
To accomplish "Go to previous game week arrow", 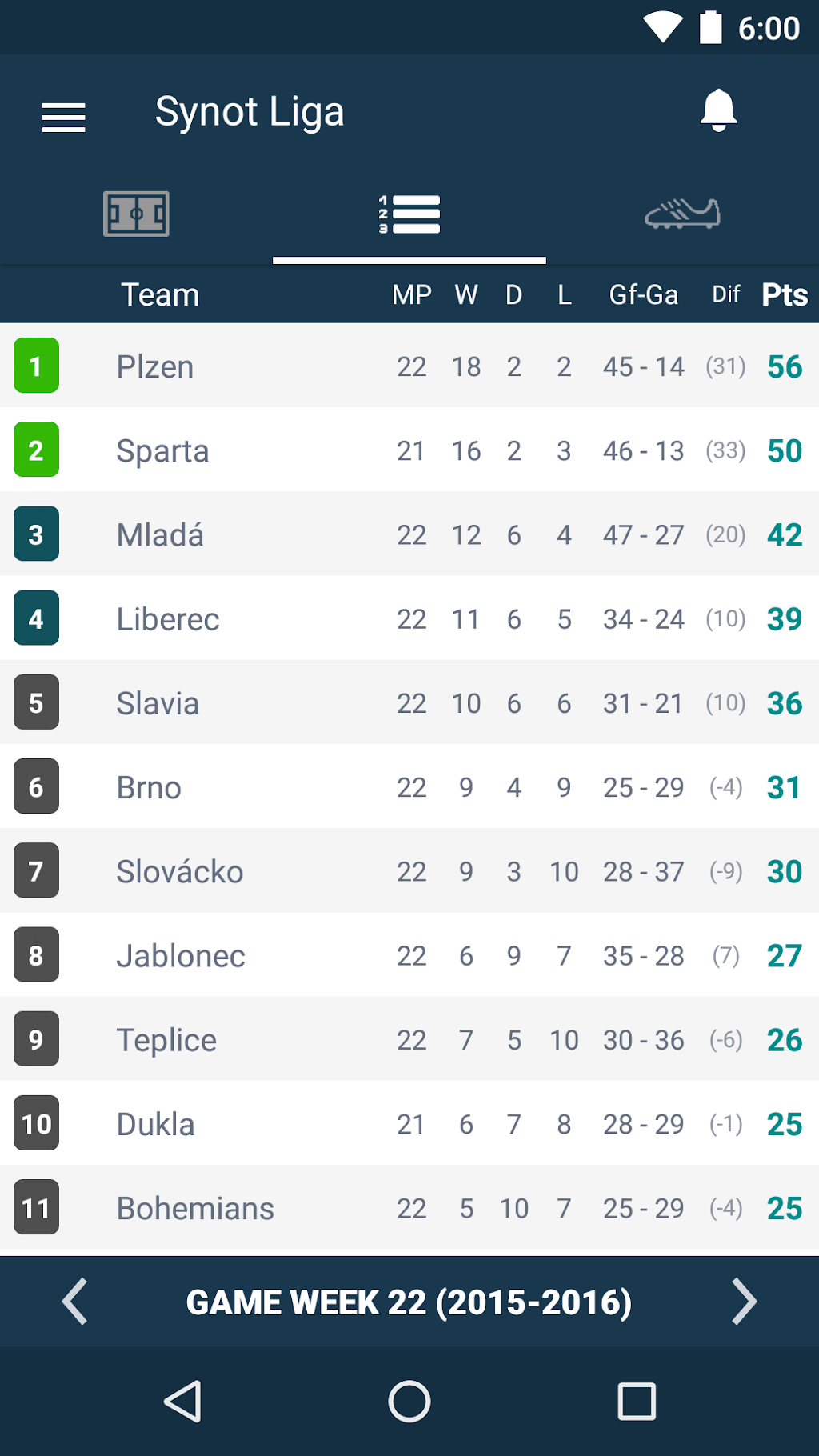I will coord(74,1302).
